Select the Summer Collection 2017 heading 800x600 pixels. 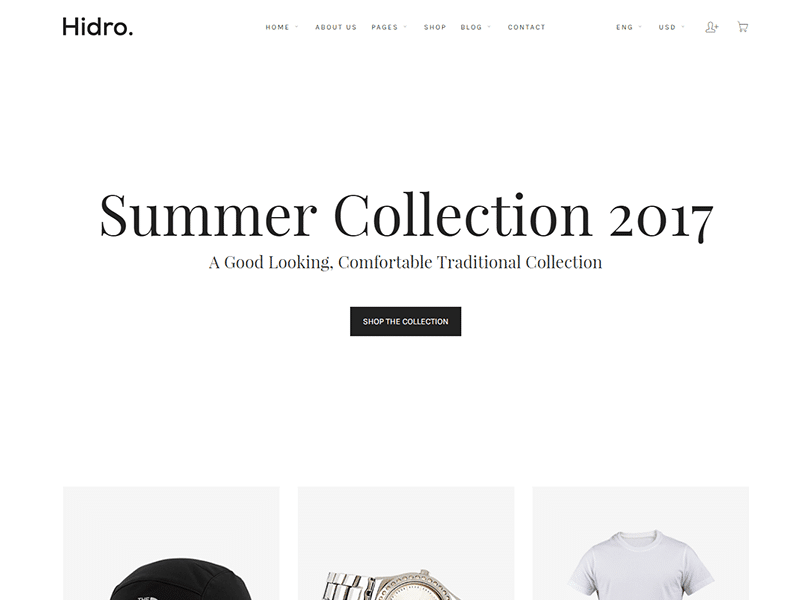[x=406, y=215]
